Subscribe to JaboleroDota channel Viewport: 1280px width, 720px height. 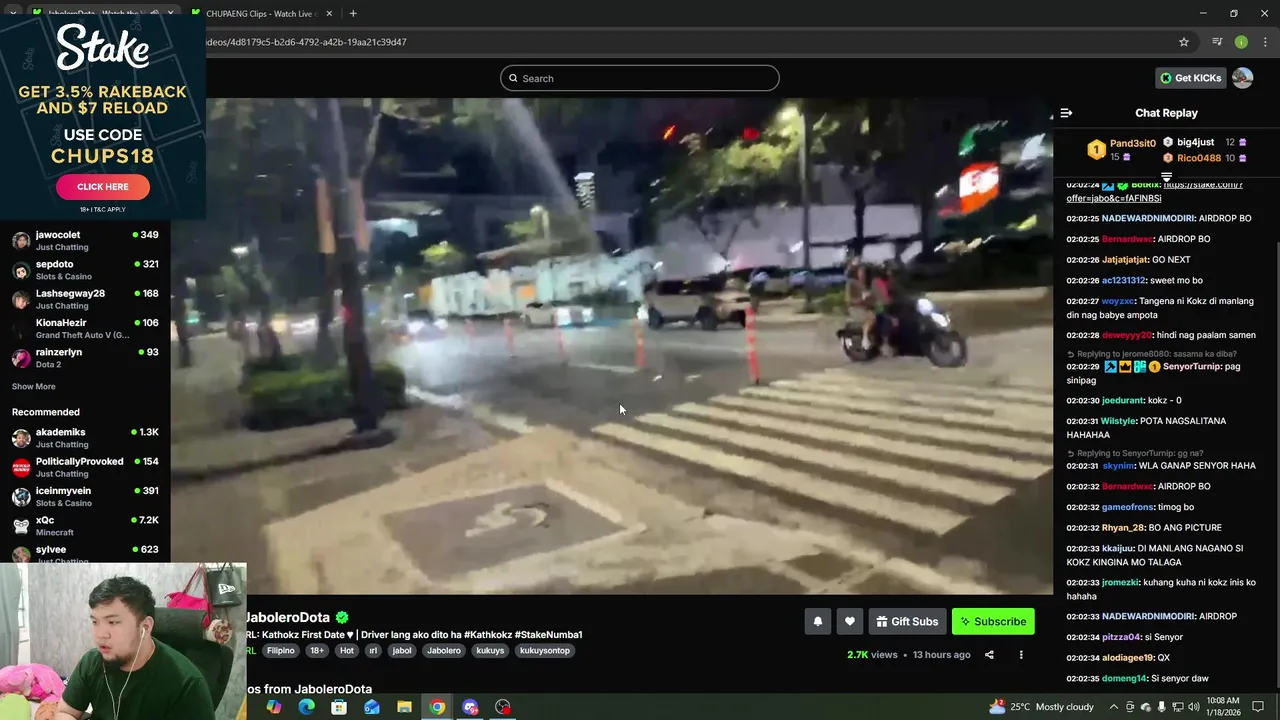(993, 621)
